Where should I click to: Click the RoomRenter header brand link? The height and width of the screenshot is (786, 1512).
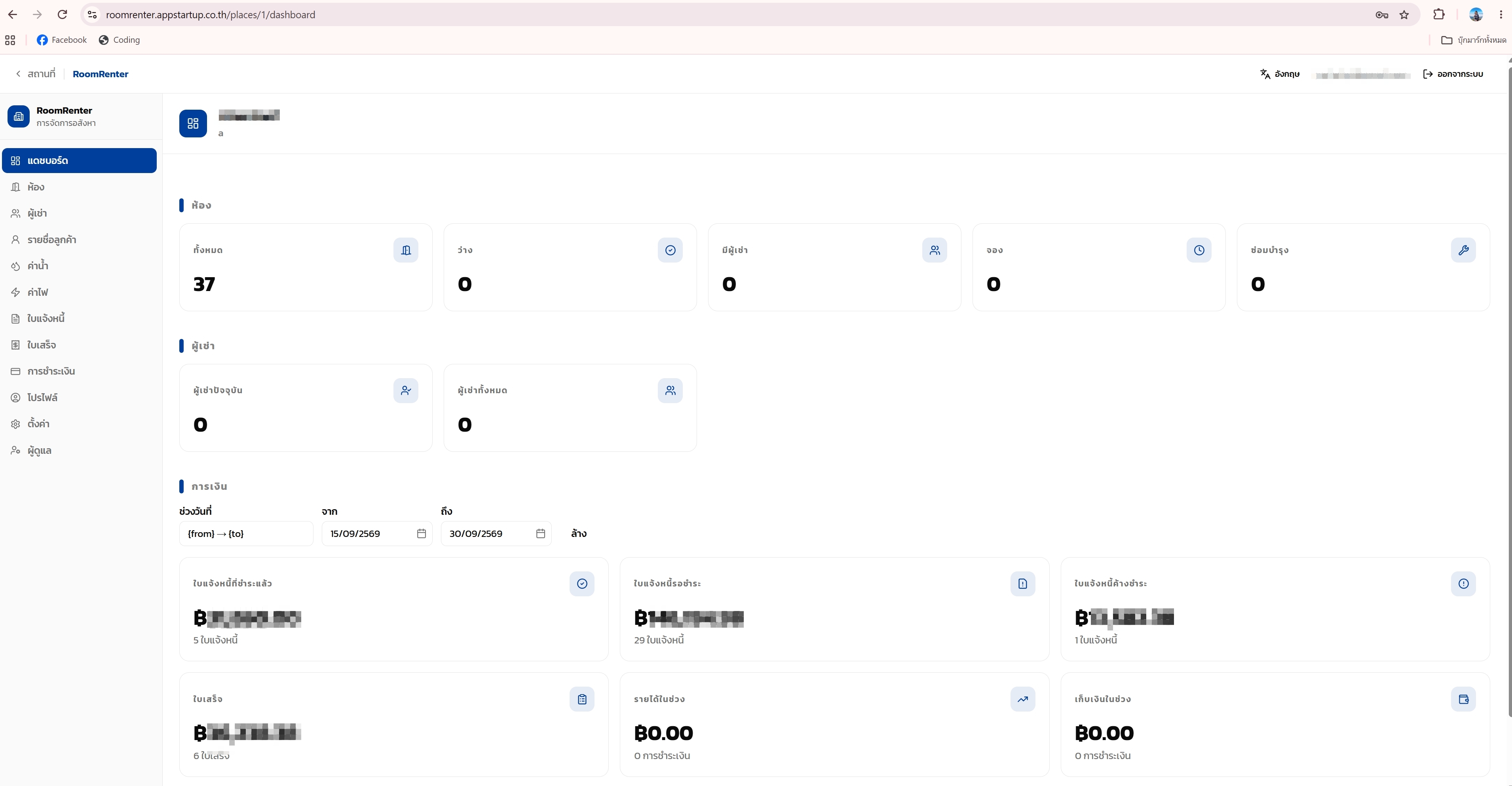click(x=101, y=74)
